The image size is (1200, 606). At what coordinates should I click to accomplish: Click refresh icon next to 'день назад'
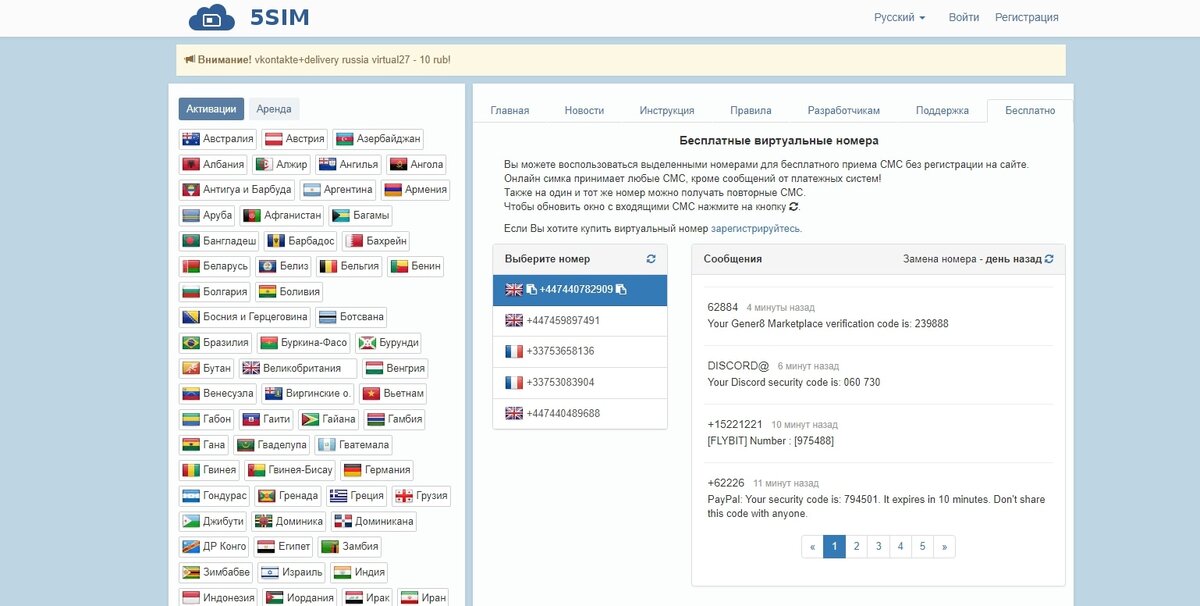click(1049, 259)
